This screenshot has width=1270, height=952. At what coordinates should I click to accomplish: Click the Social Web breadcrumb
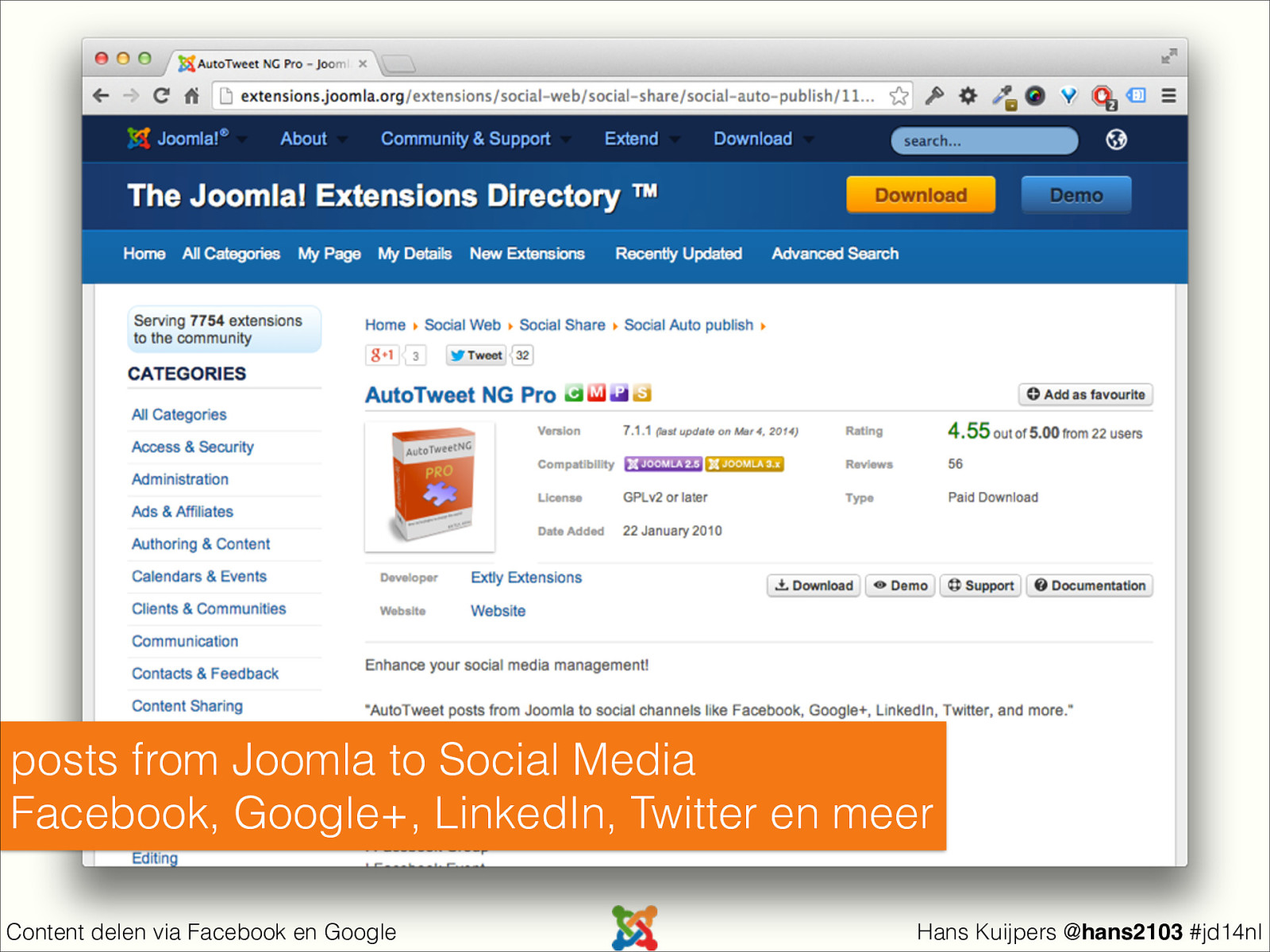point(462,325)
